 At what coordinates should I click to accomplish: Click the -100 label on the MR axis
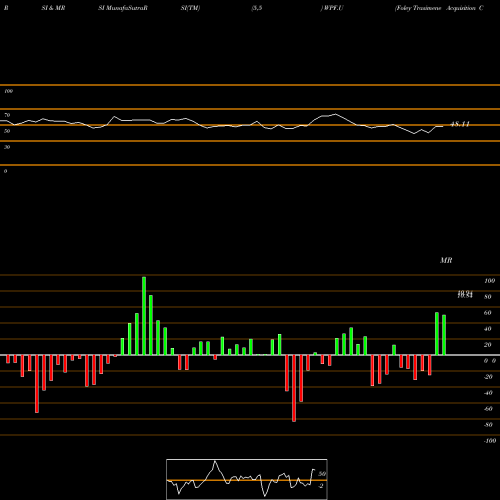pyautogui.click(x=490, y=441)
